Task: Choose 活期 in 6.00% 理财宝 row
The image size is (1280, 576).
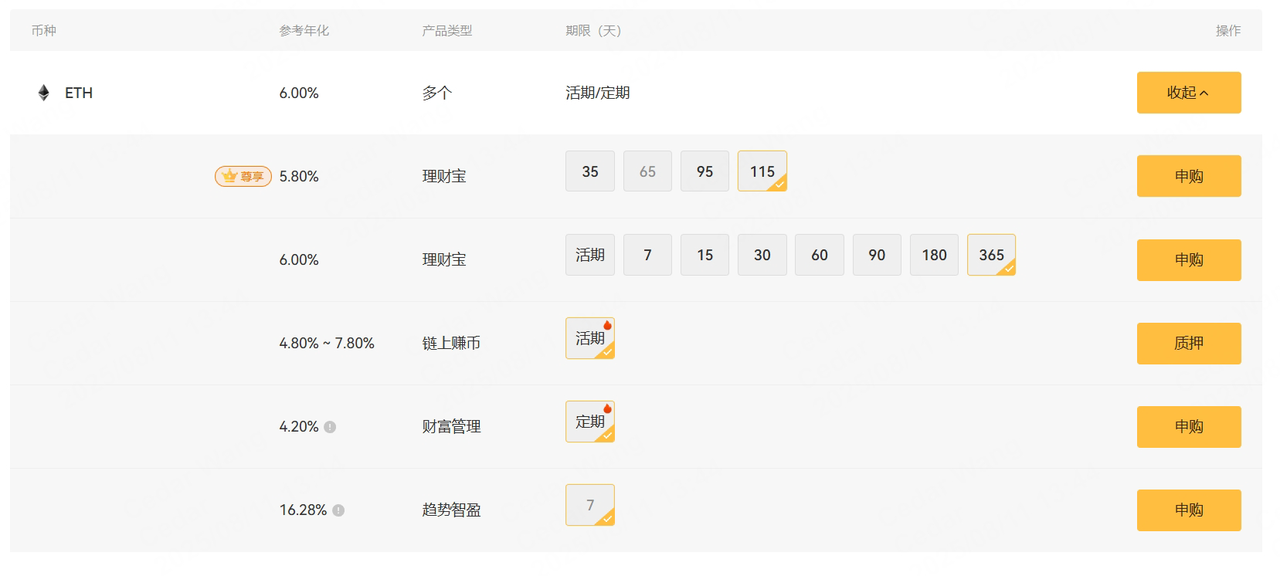Action: tap(590, 255)
